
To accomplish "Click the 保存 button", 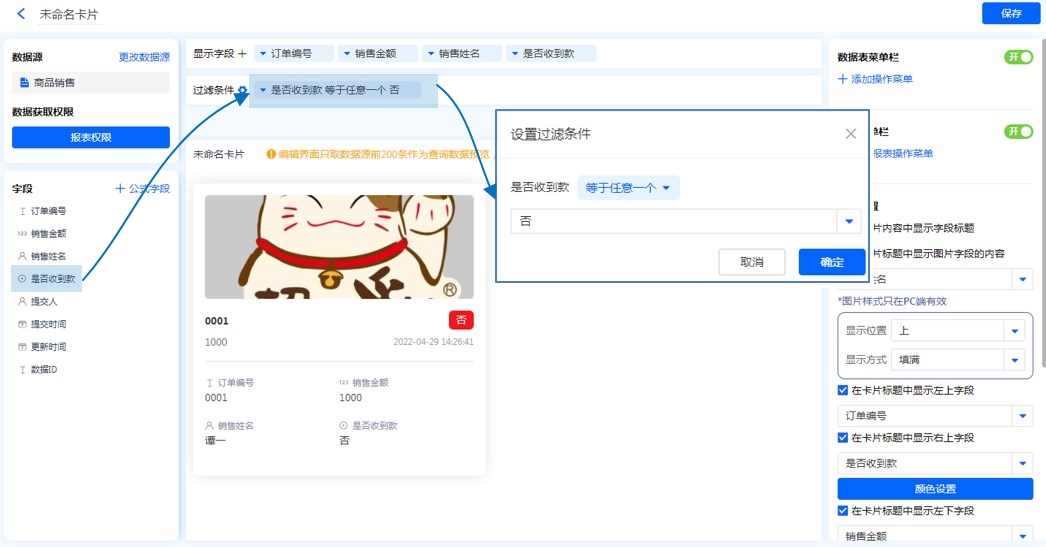I will (1010, 13).
